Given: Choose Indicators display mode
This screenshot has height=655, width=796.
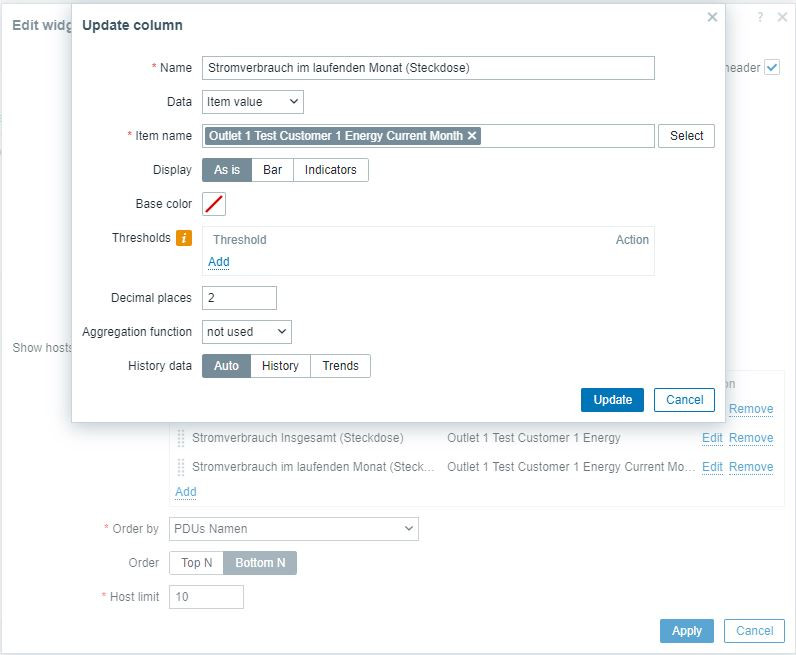Looking at the screenshot, I should [330, 170].
